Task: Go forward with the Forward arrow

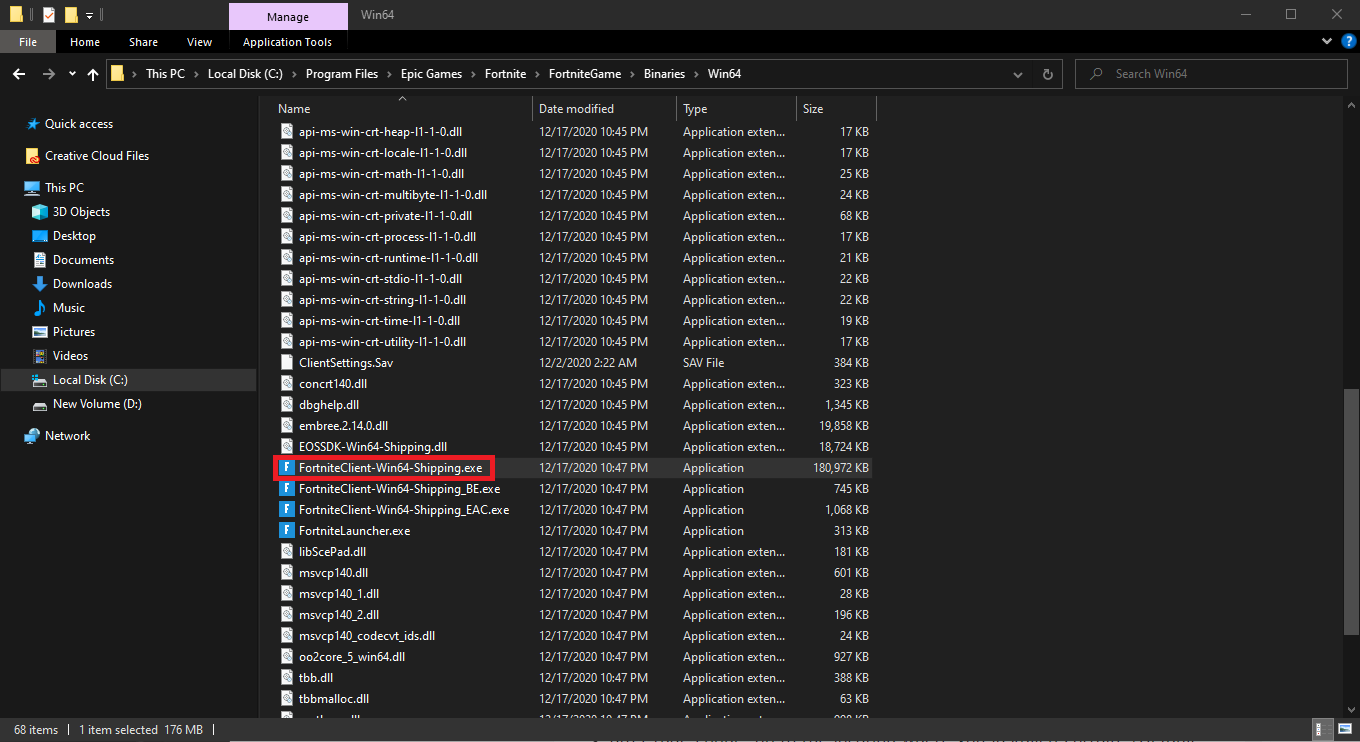Action: click(x=49, y=74)
